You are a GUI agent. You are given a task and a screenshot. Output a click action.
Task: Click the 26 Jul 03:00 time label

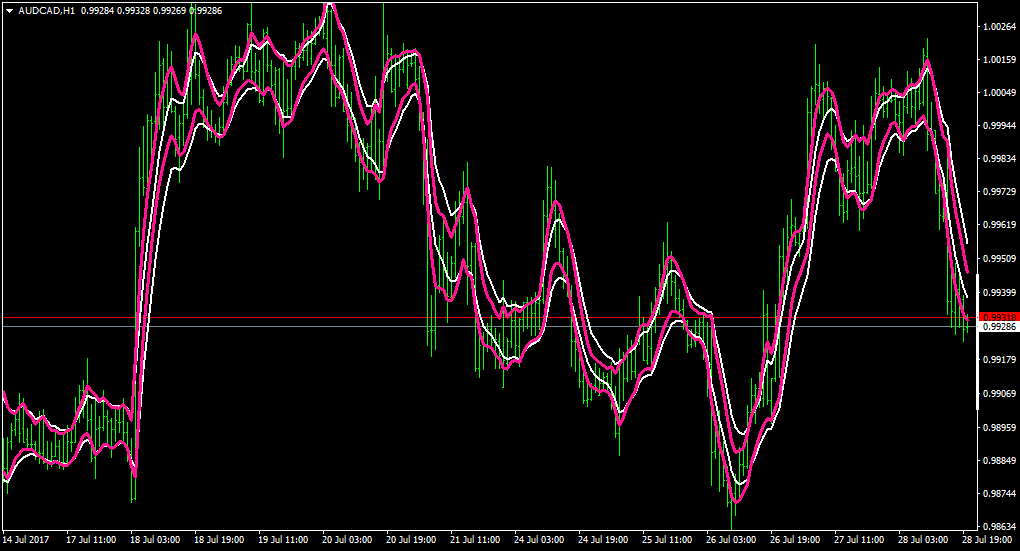(731, 540)
